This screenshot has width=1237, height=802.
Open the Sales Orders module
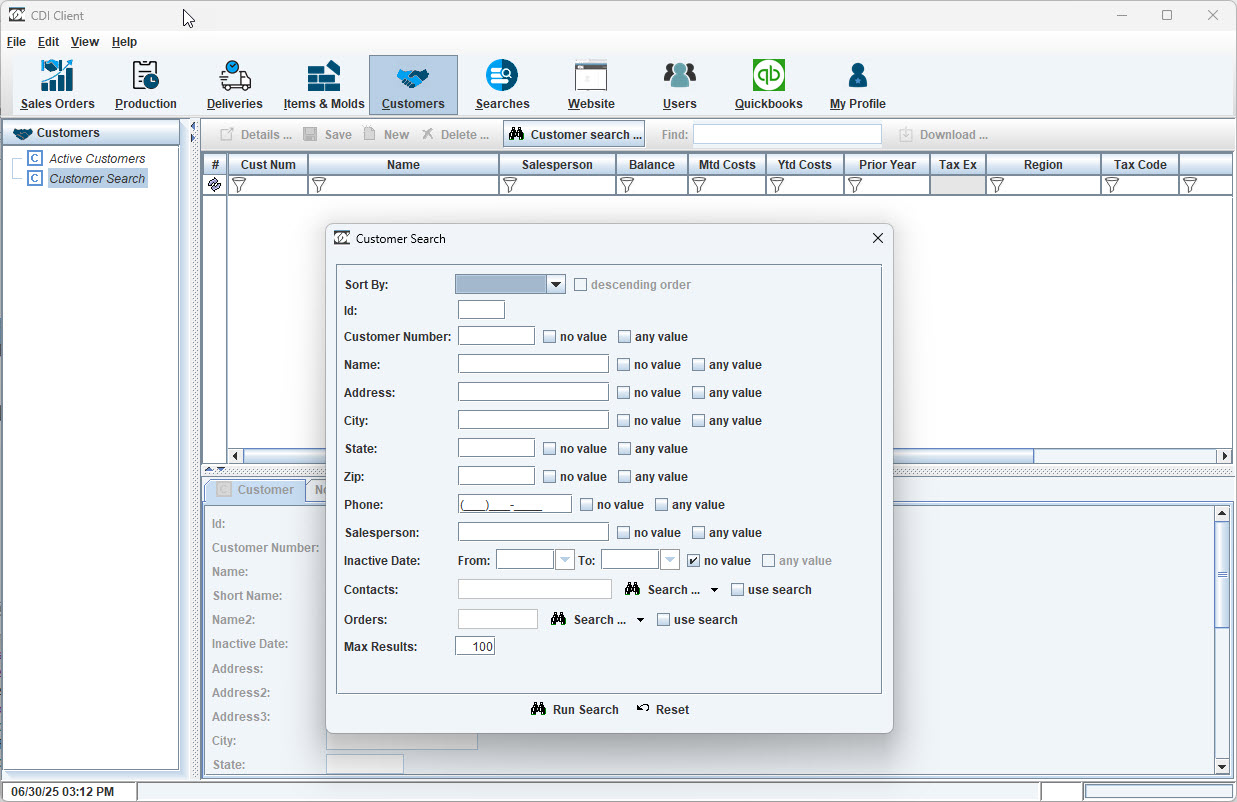(57, 85)
